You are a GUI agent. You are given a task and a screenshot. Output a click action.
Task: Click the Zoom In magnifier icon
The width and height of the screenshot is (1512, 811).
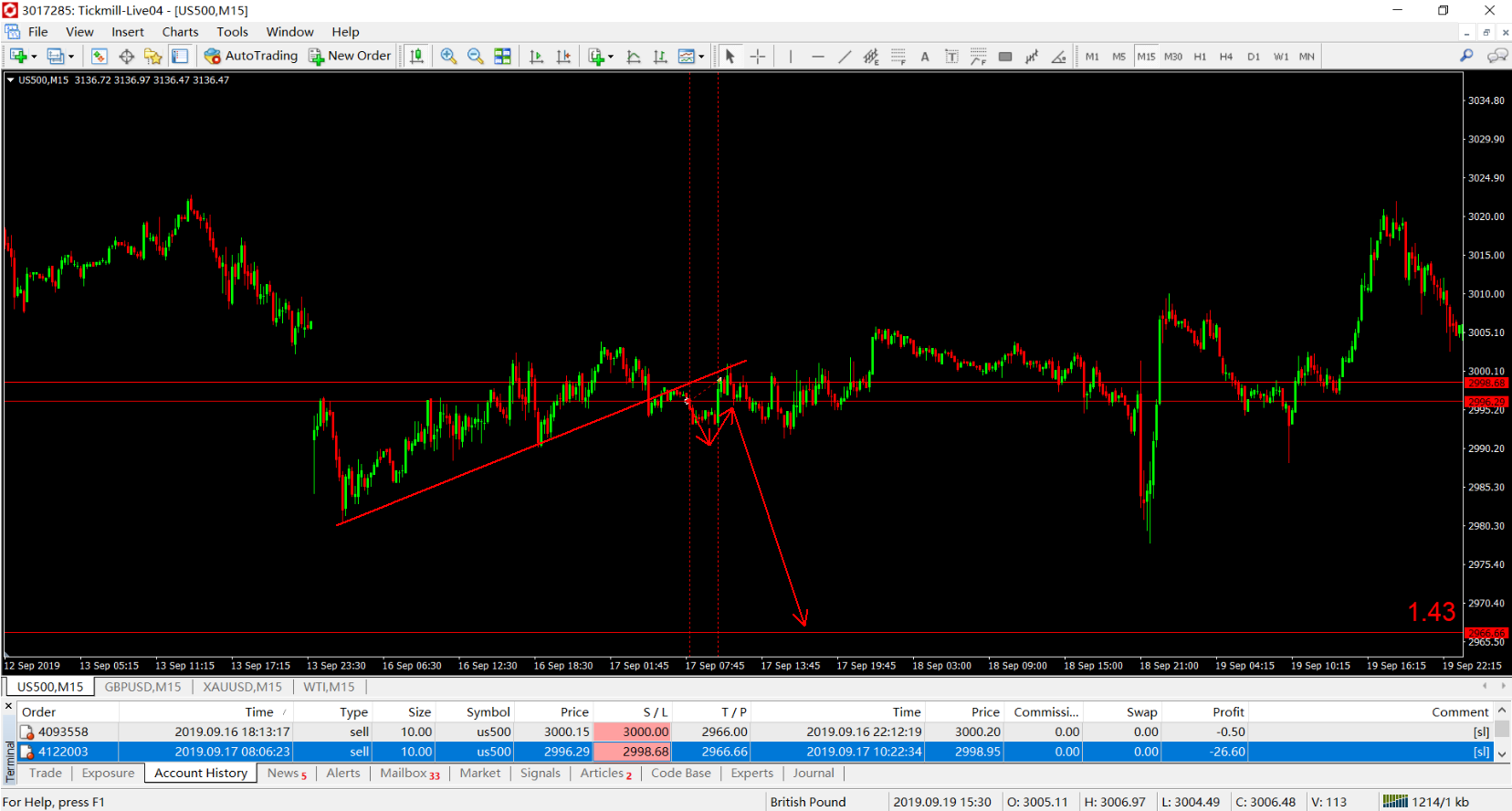coord(448,57)
